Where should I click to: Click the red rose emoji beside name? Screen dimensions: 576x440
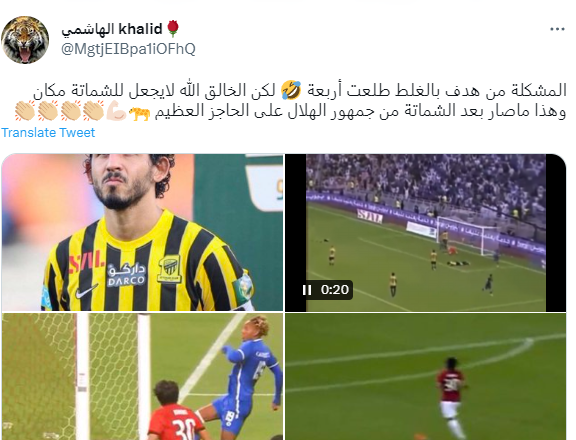tap(173, 29)
